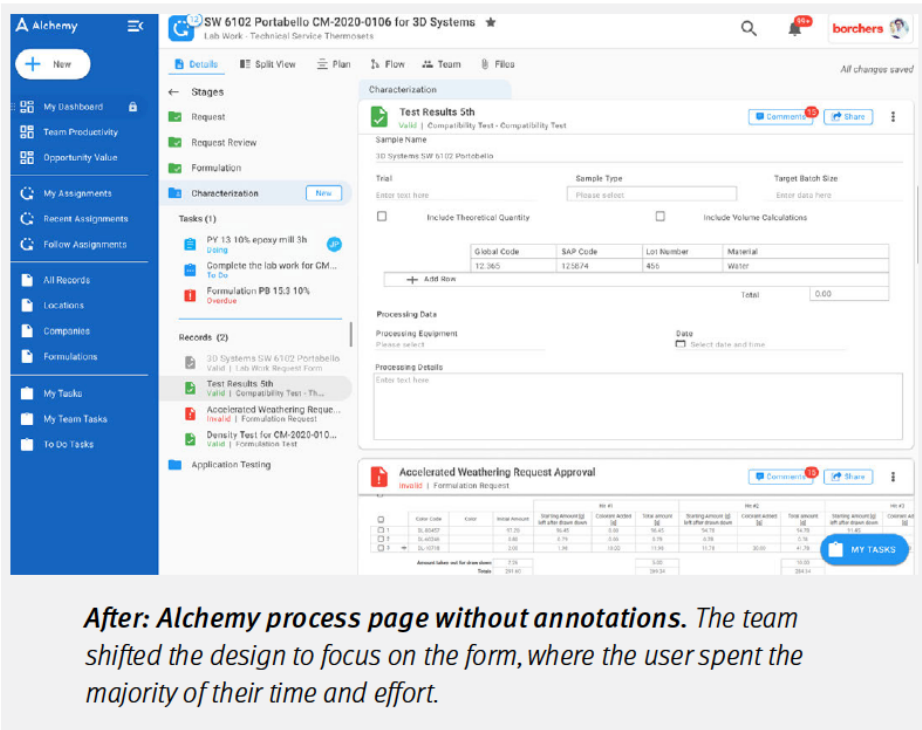
Task: Click into the Processing Details text area
Action: click(637, 405)
